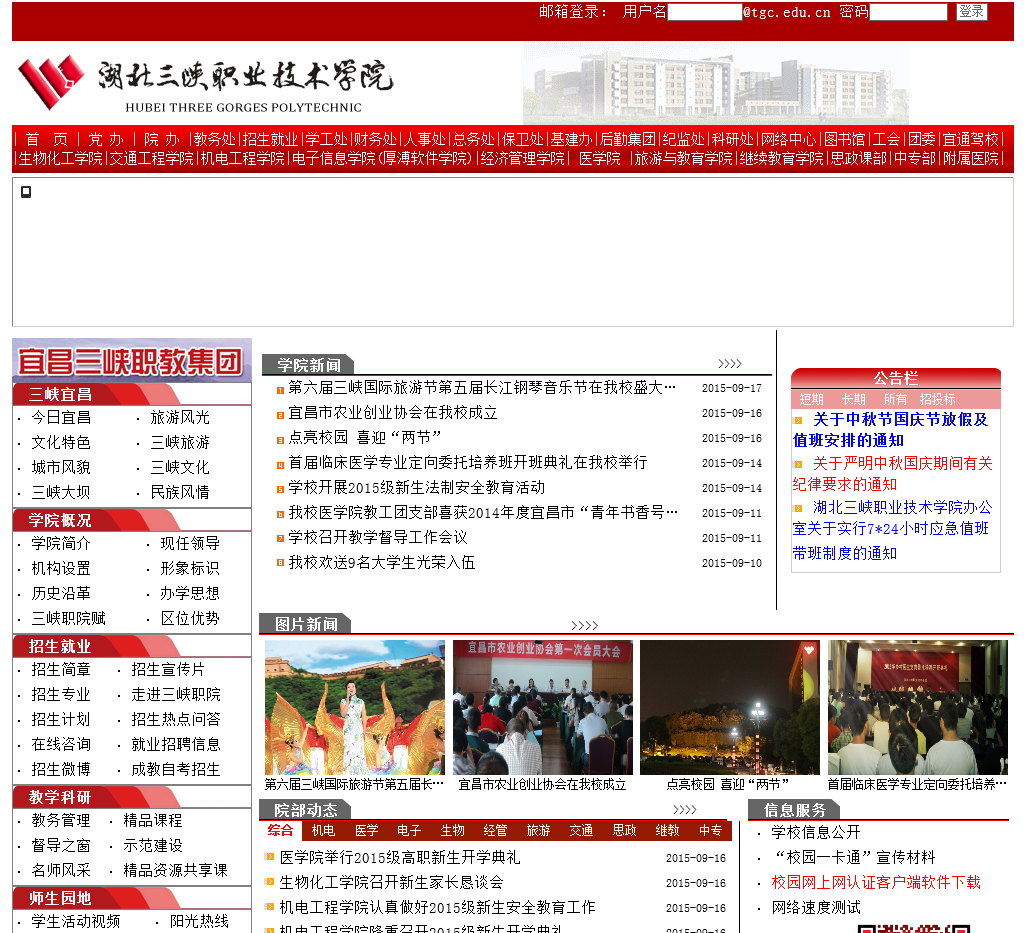Open the 阳光热线 sidebar link
This screenshot has width=1026, height=933.
coord(199,921)
